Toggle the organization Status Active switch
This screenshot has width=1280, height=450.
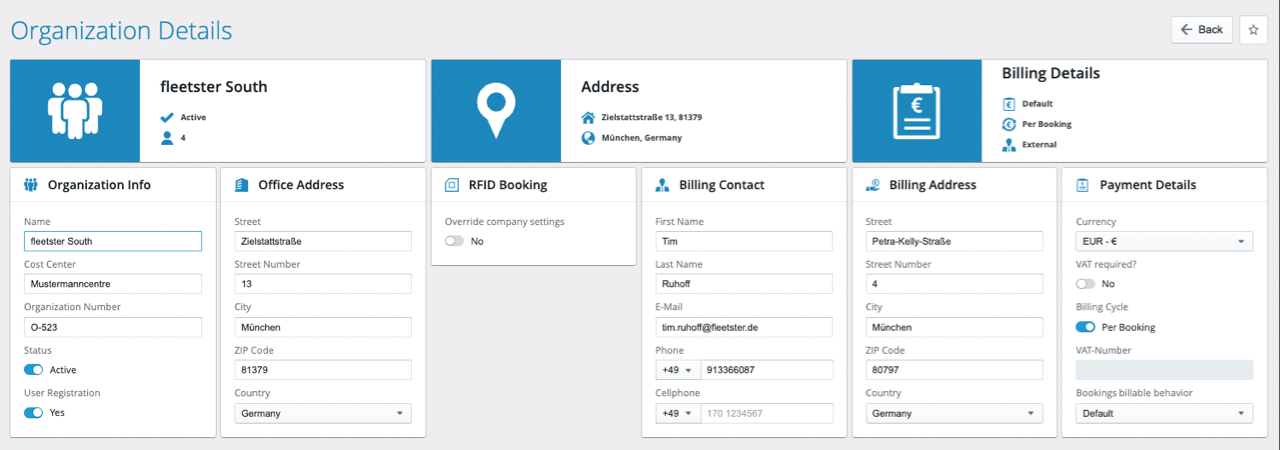(34, 370)
